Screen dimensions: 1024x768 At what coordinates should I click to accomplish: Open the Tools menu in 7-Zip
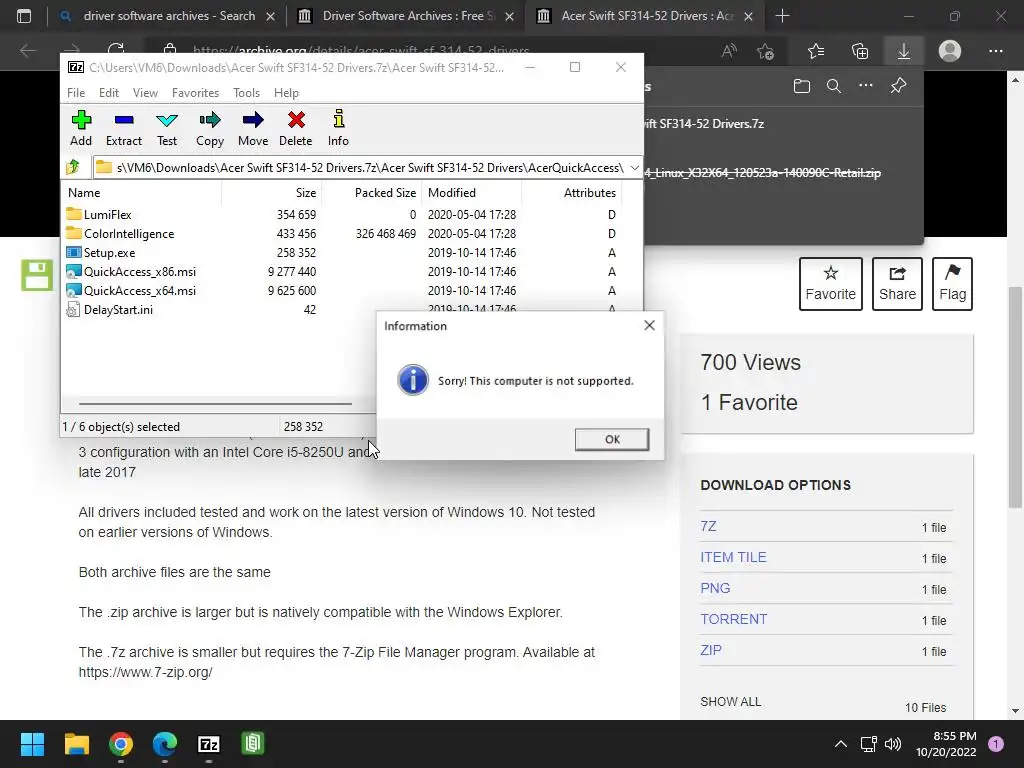(x=246, y=93)
